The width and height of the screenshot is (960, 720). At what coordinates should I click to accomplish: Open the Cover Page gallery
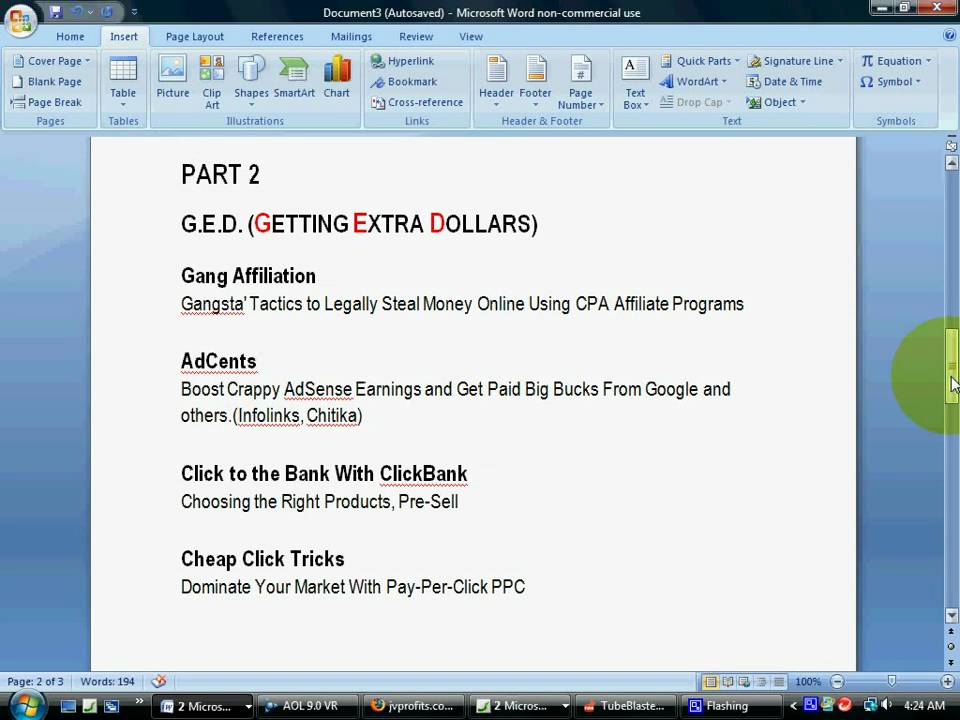click(52, 61)
